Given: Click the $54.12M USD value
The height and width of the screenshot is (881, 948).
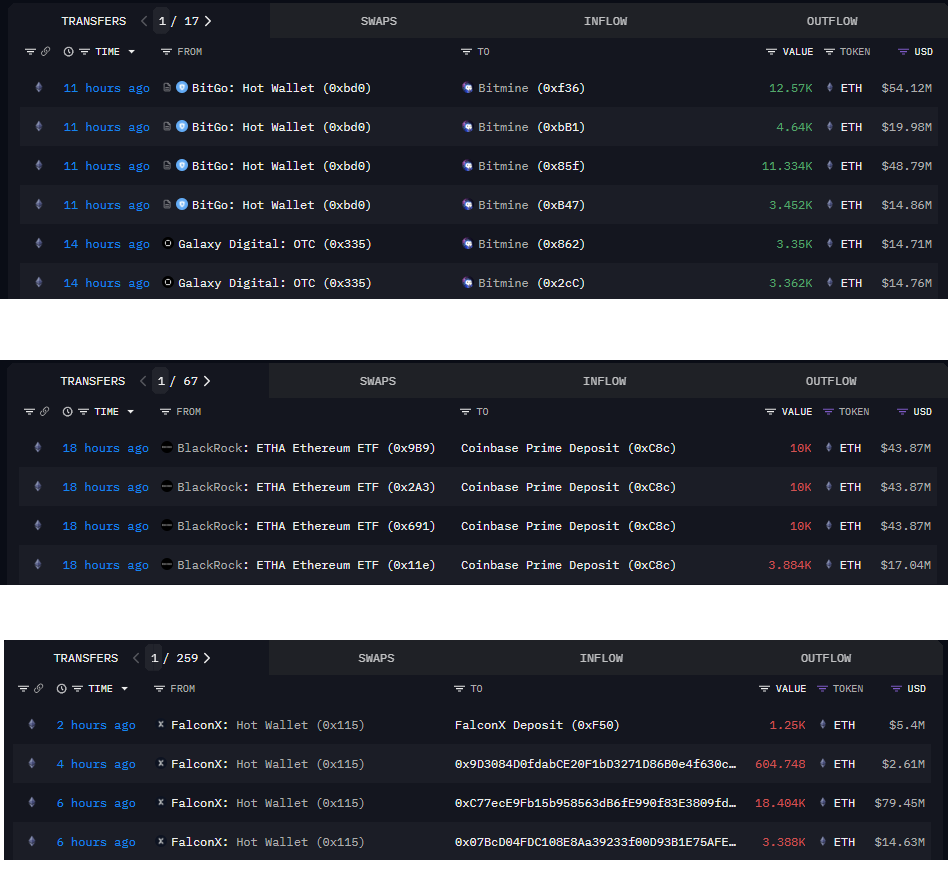Looking at the screenshot, I should tap(906, 88).
